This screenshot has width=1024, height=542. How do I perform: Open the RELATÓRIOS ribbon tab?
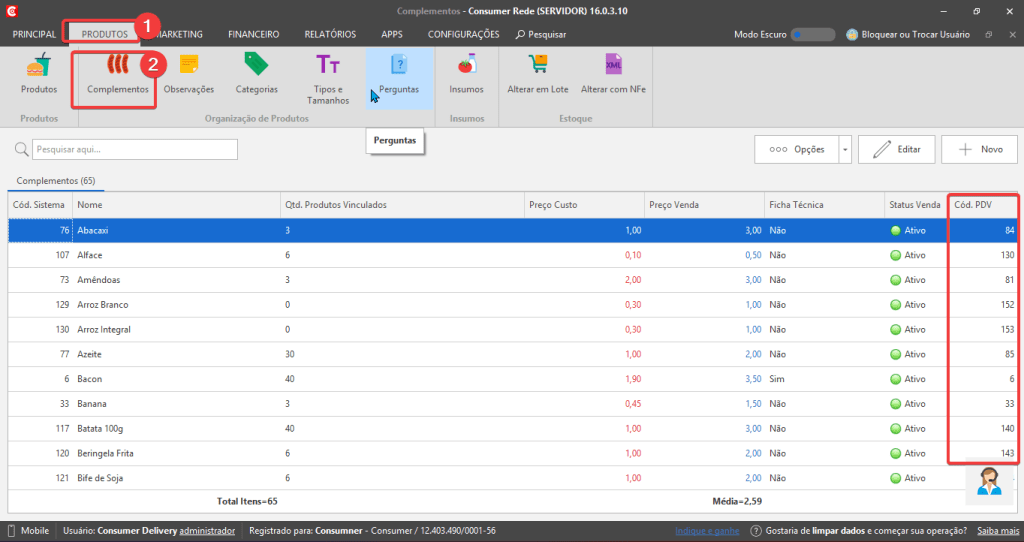pos(330,35)
